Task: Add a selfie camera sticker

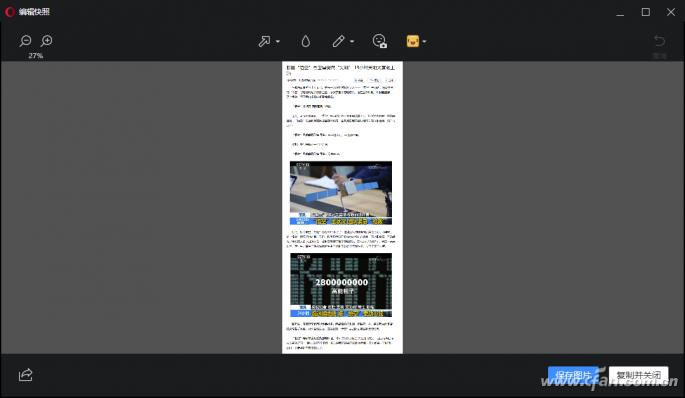Action: 379,41
